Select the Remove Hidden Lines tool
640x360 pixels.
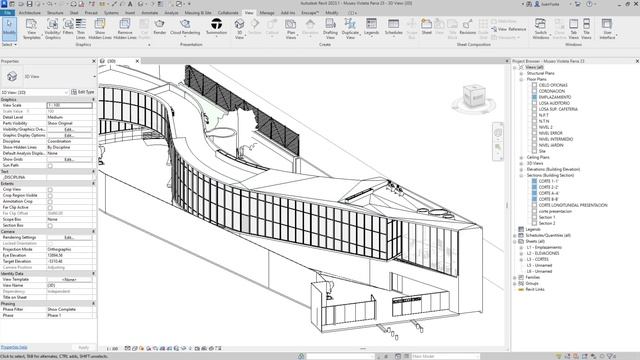124,29
